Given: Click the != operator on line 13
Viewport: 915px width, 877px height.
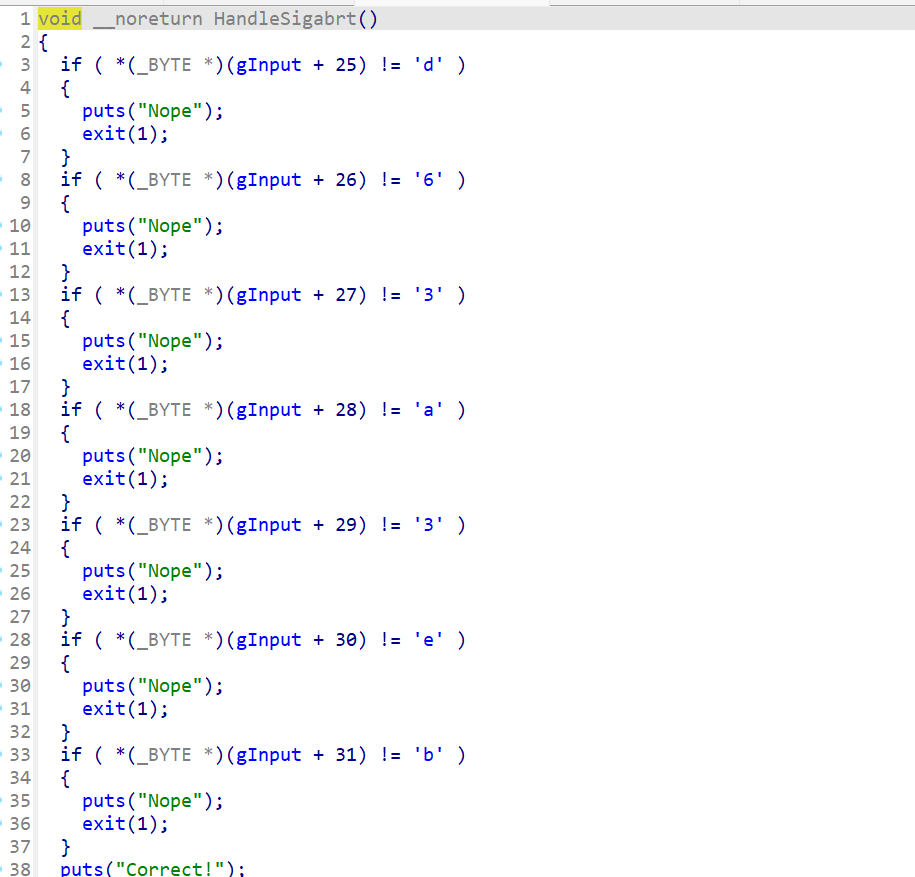Looking at the screenshot, I should pos(390,295).
